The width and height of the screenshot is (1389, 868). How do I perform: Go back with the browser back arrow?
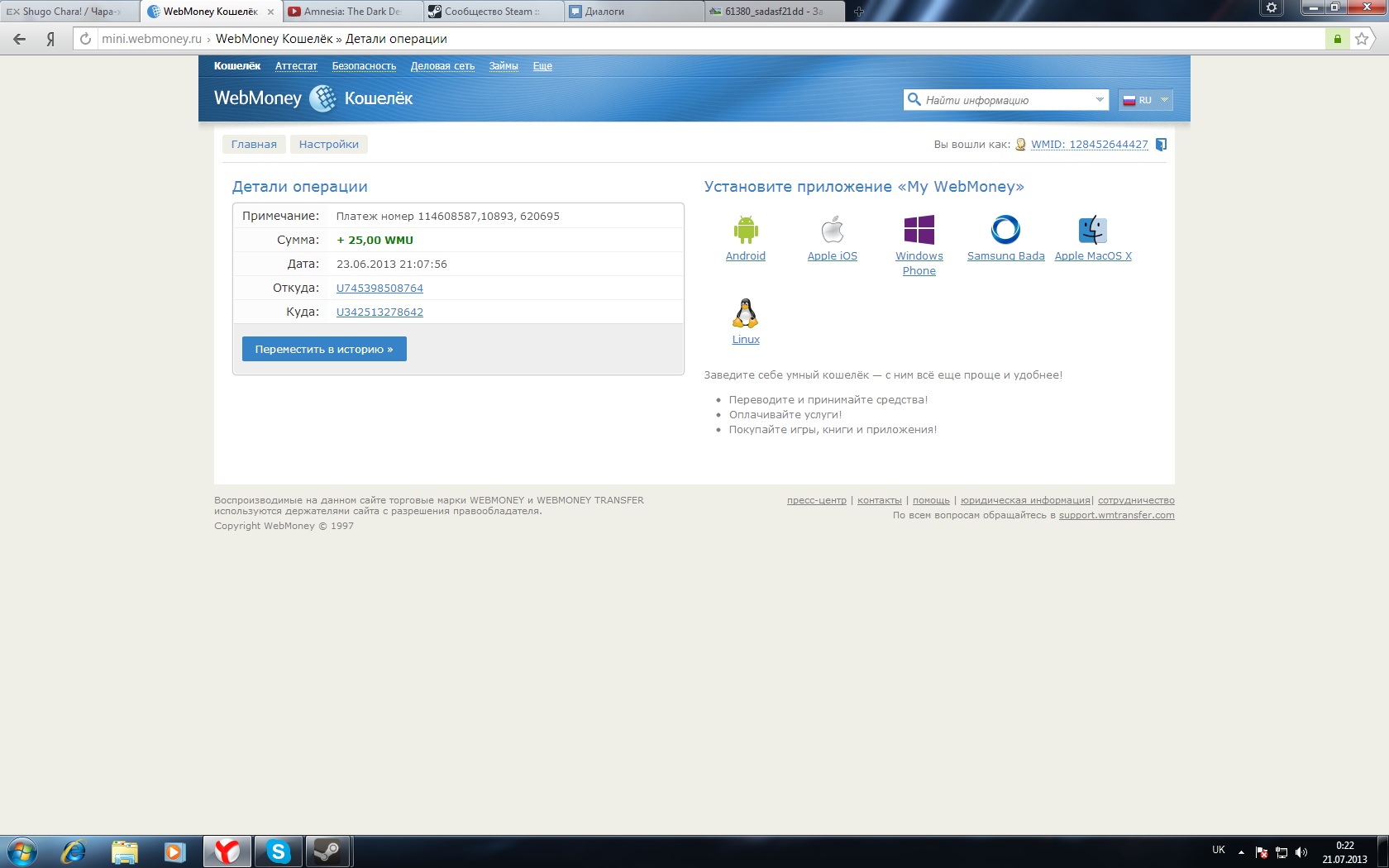[x=20, y=39]
